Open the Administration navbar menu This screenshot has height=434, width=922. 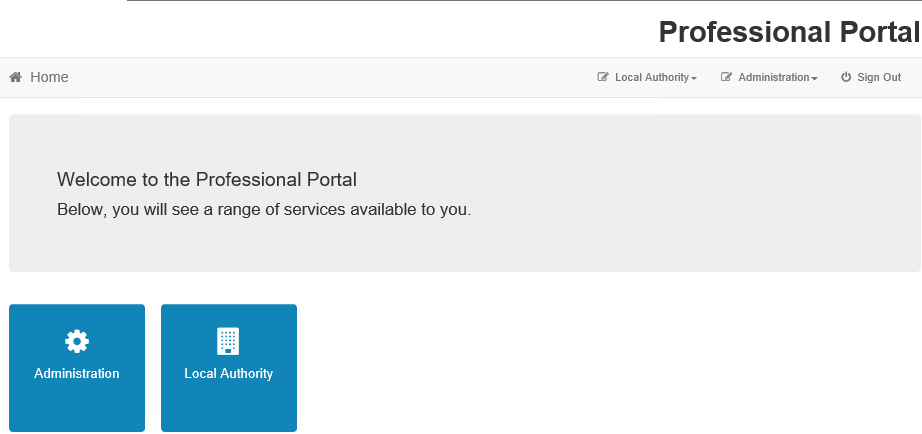pos(769,77)
